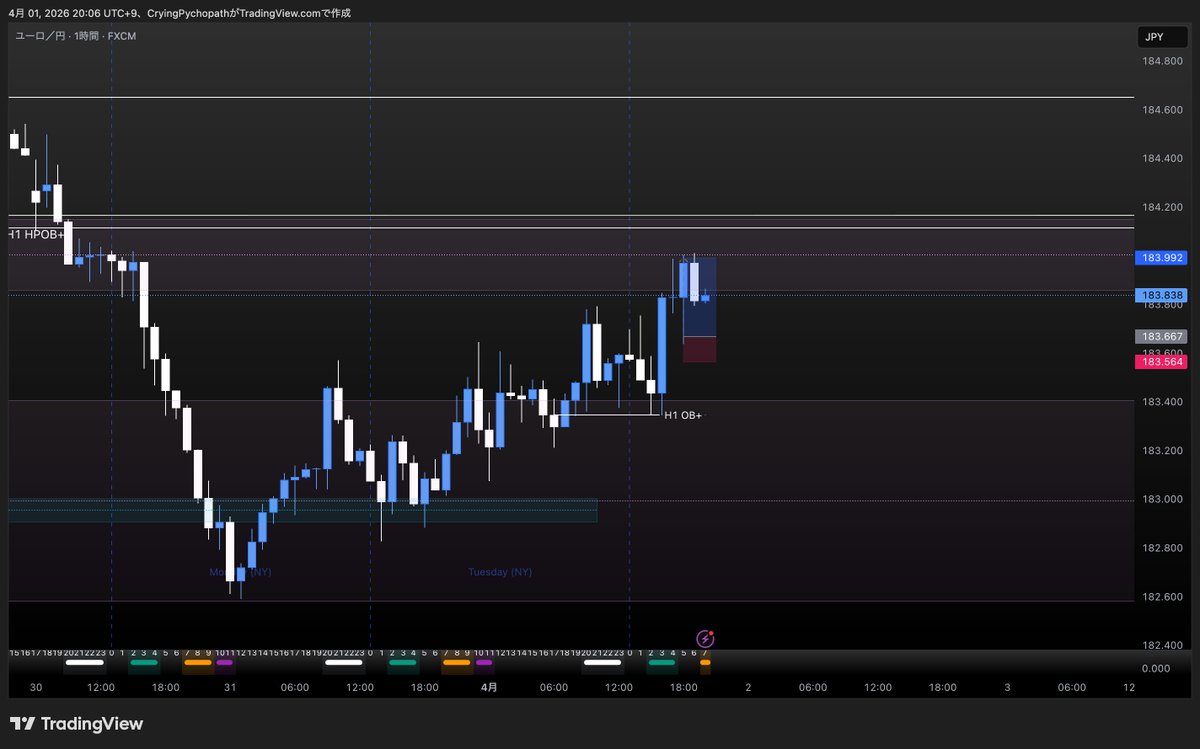Click the ユーロ/円 1時間 FXCM symbol title
Viewport: 1200px width, 749px height.
[x=76, y=36]
